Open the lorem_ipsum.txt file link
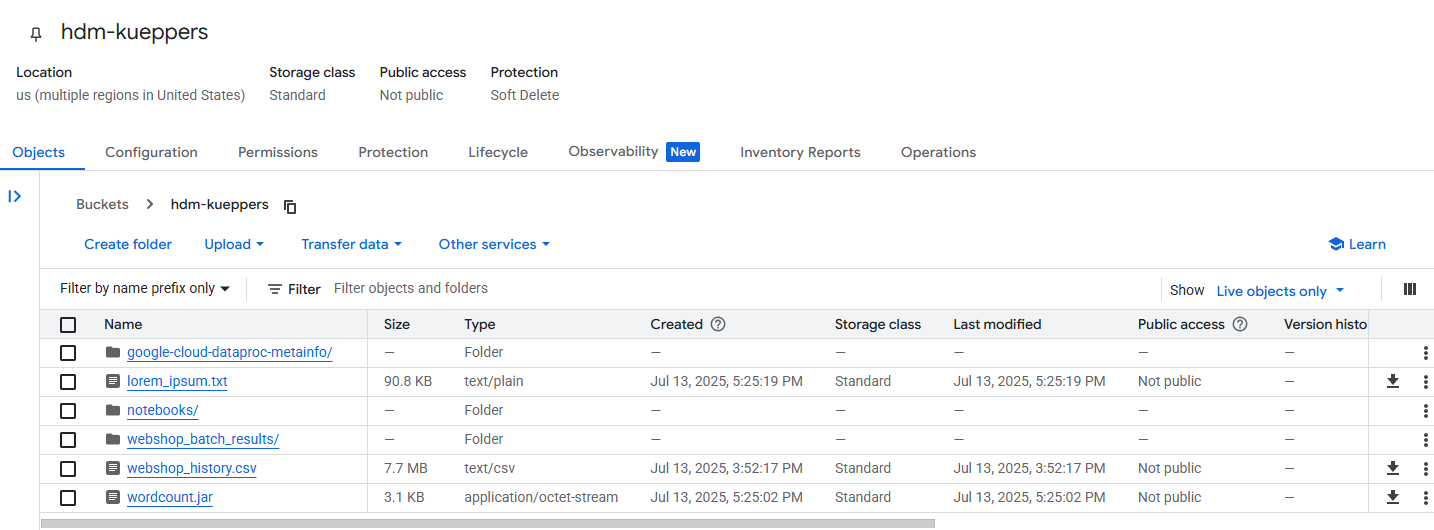The image size is (1434, 530). pyautogui.click(x=177, y=381)
